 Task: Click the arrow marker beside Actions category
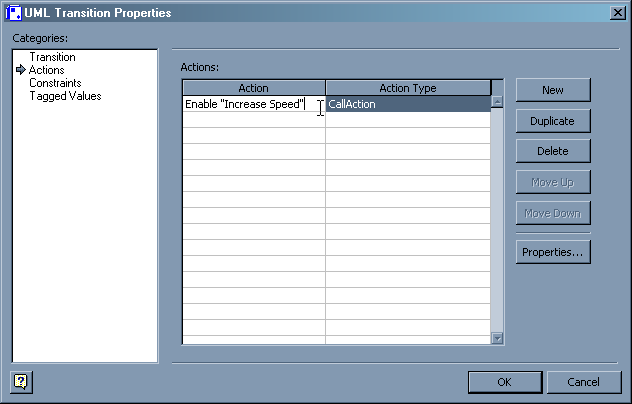coord(21,71)
